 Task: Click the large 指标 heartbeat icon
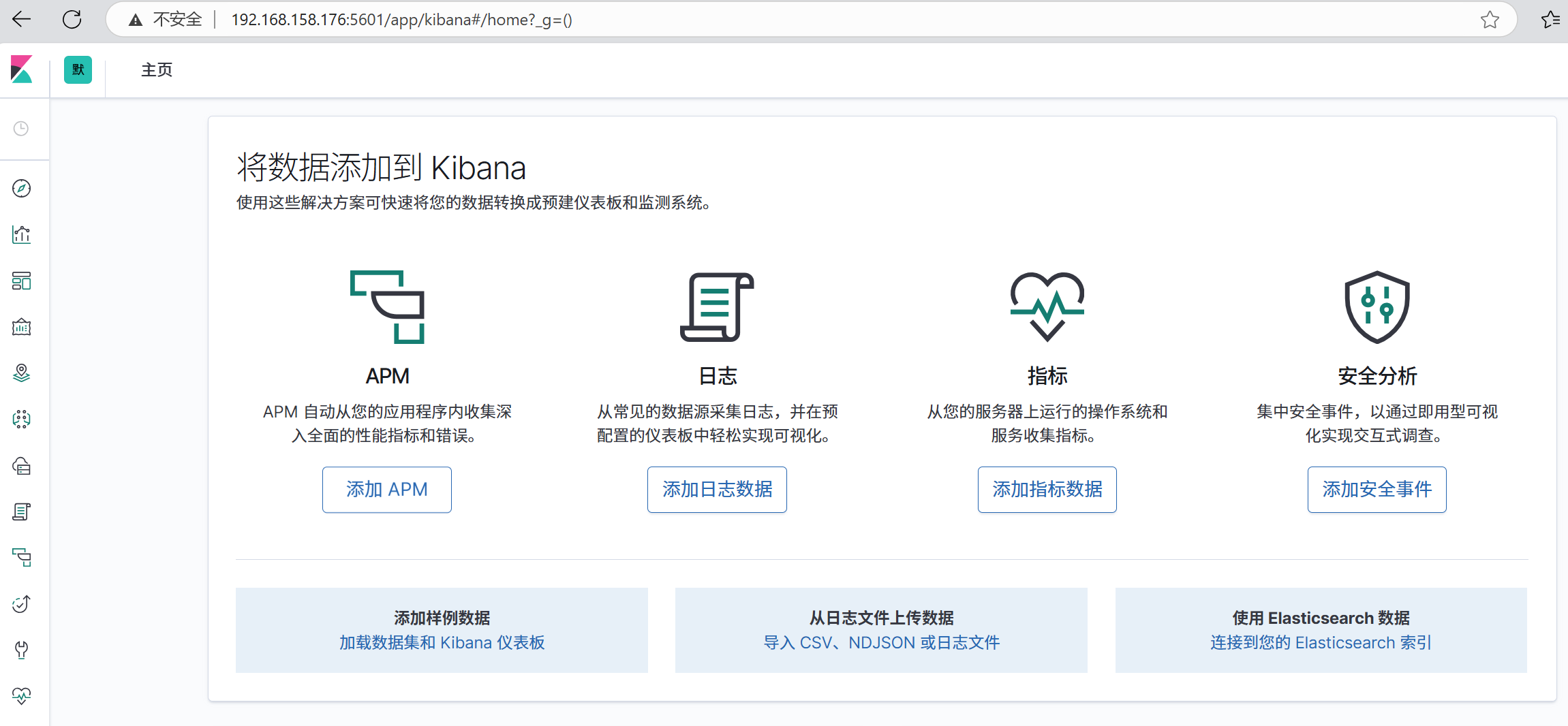tap(1047, 307)
